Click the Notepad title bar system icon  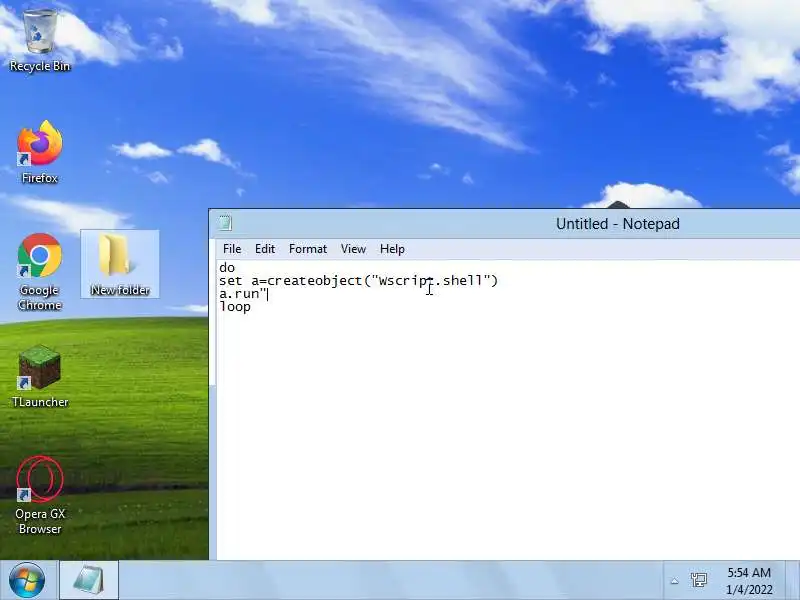(225, 223)
